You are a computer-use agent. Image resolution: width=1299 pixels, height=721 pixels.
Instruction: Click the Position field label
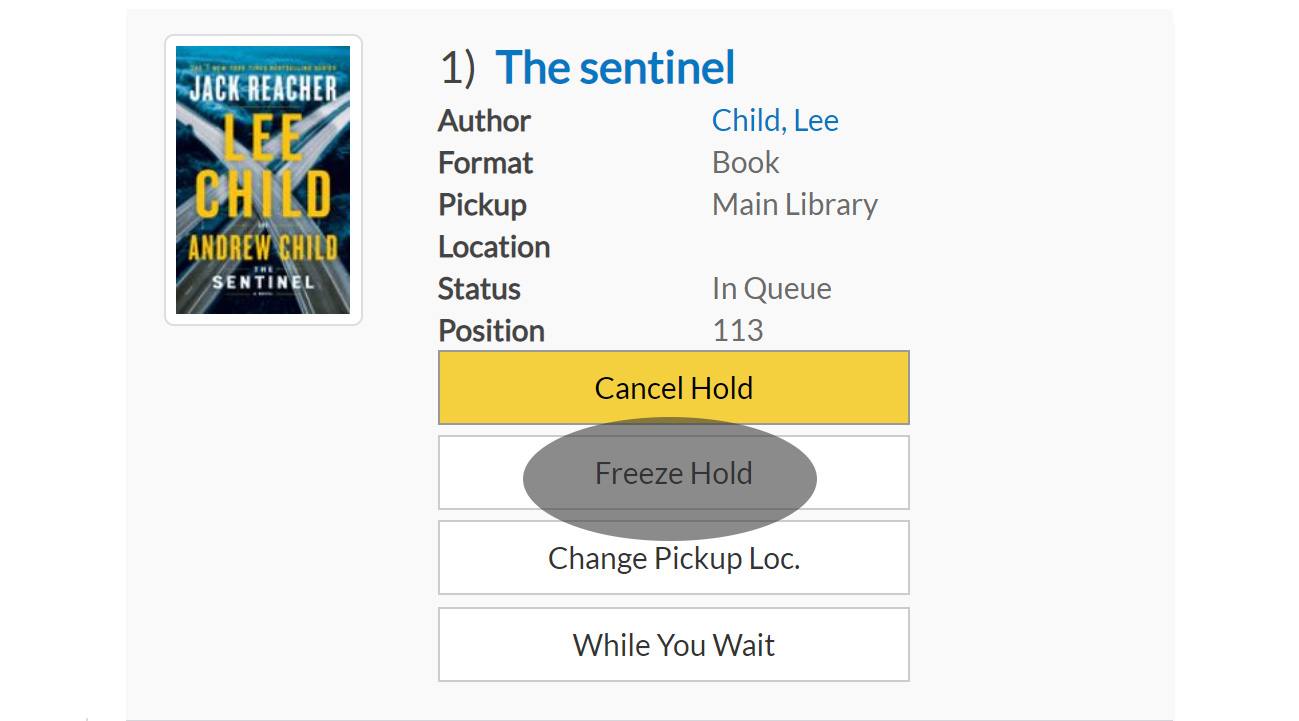click(492, 331)
